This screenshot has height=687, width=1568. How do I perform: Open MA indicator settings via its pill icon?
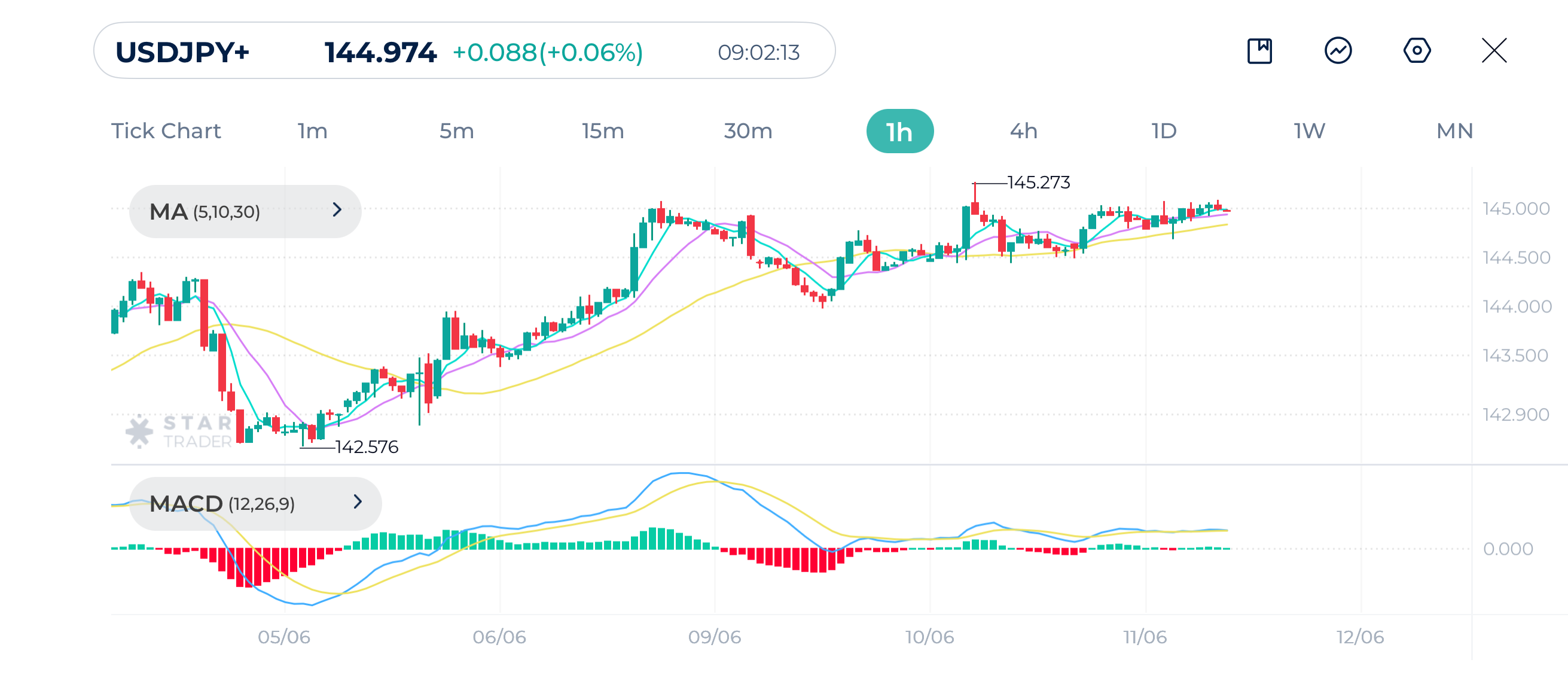(243, 211)
